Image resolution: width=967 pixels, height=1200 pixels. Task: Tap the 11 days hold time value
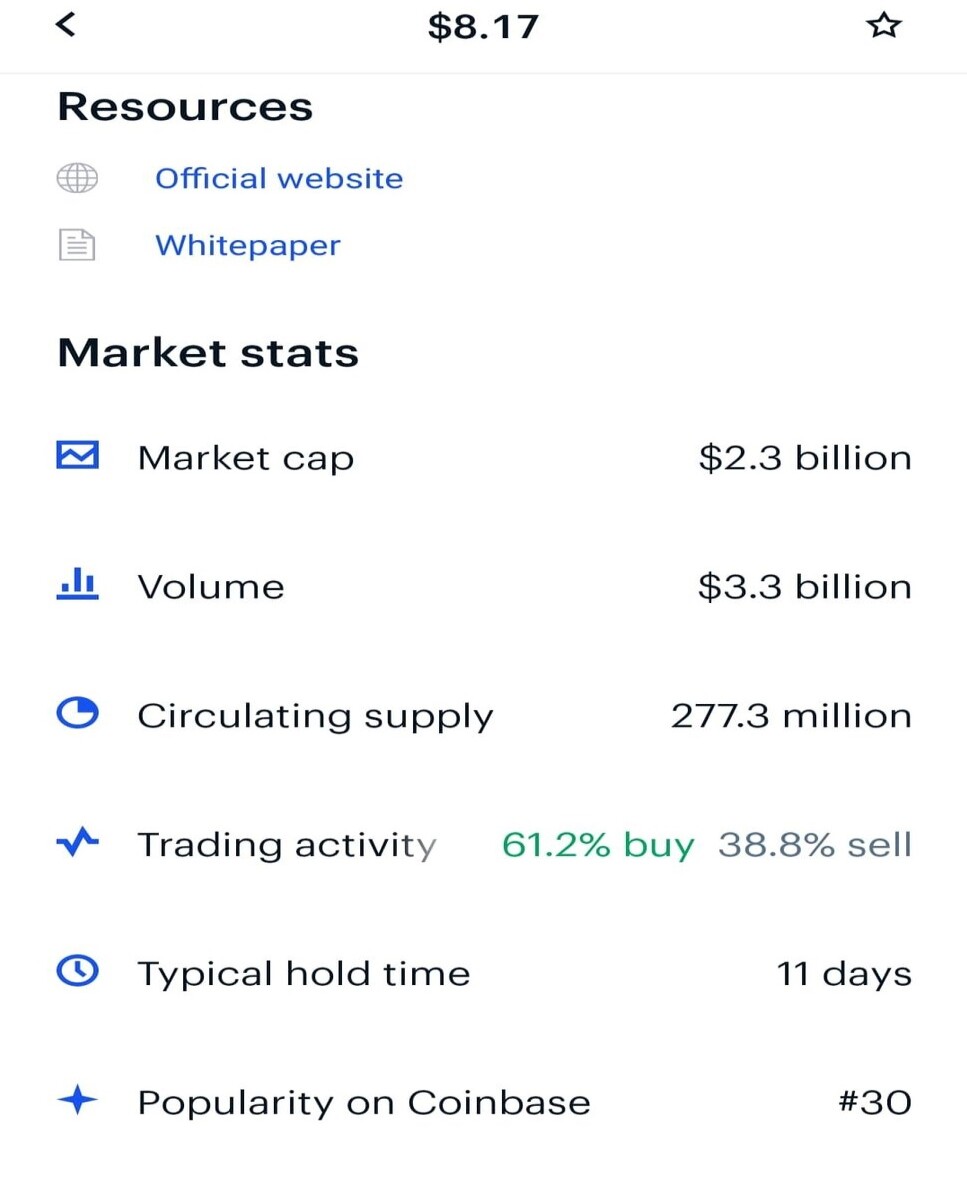(x=844, y=974)
